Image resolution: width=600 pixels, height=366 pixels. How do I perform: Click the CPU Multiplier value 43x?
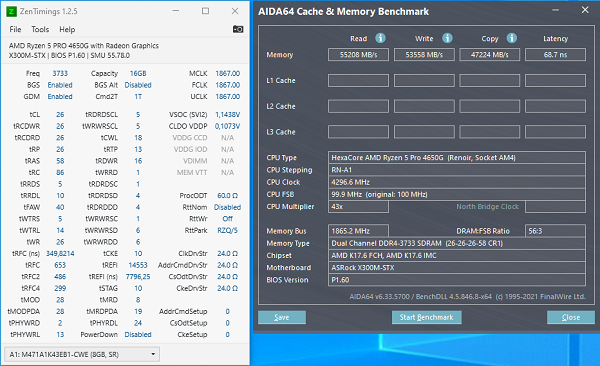click(x=358, y=207)
